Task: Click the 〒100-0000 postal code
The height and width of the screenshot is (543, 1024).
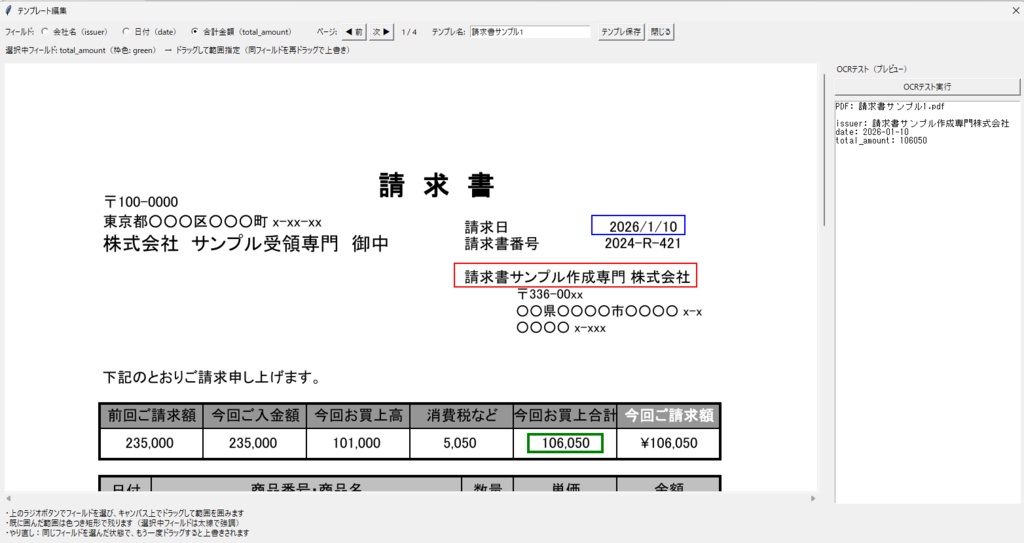Action: (141, 202)
